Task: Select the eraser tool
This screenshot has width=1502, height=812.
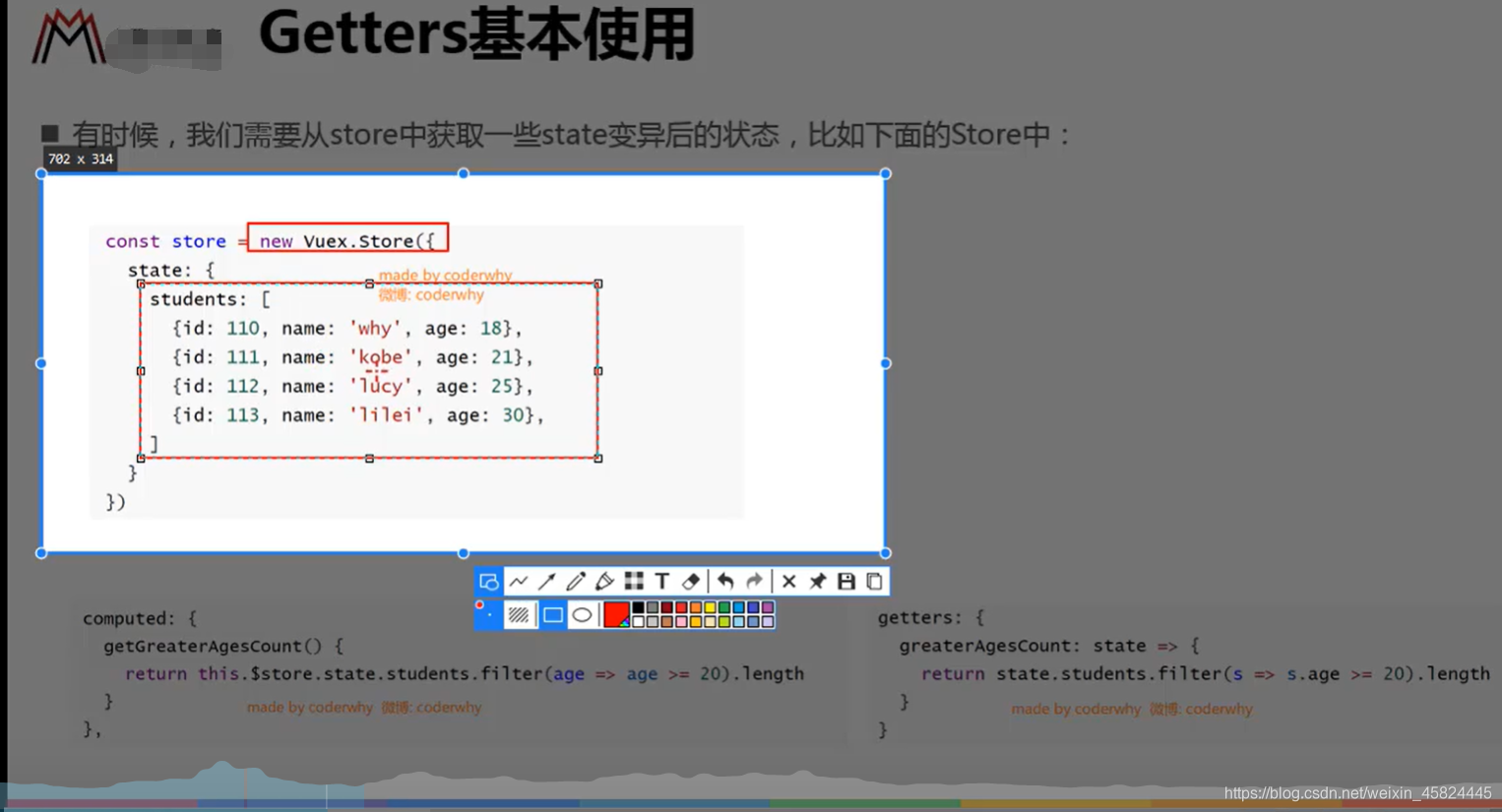Action: point(691,582)
